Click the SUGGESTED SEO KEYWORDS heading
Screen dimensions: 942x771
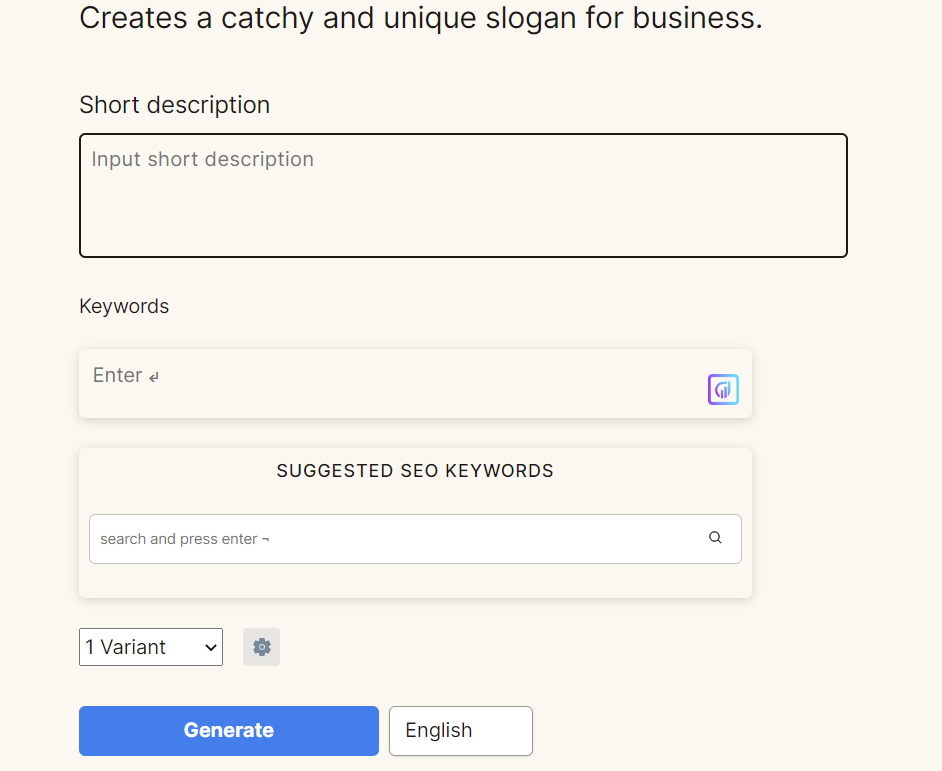click(x=415, y=471)
